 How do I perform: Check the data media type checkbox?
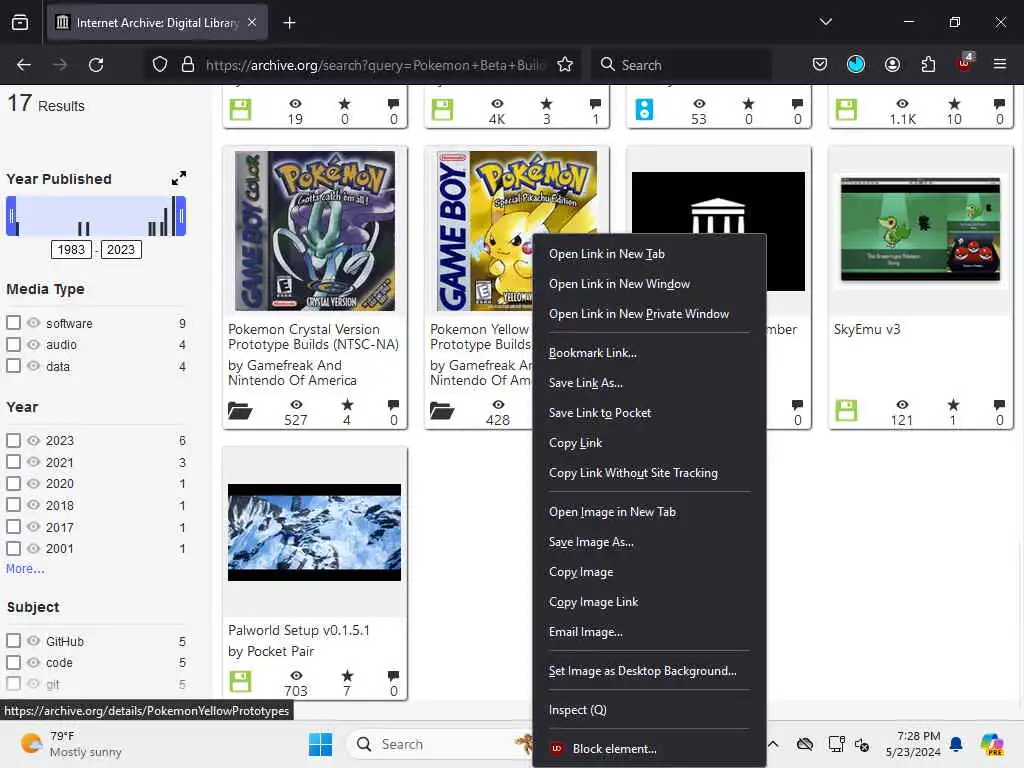[x=13, y=366]
